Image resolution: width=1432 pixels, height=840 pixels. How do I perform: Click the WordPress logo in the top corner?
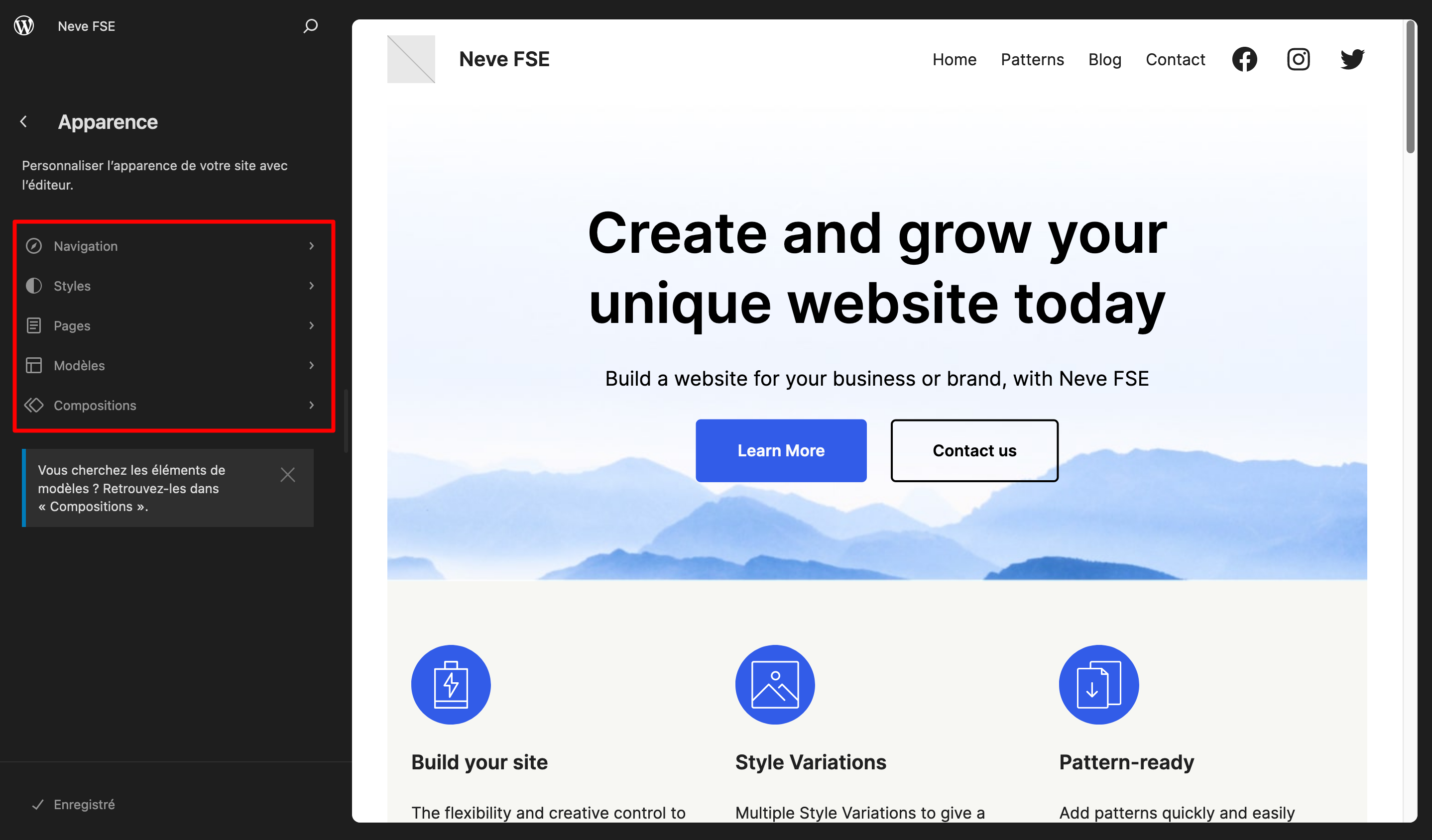(x=23, y=25)
